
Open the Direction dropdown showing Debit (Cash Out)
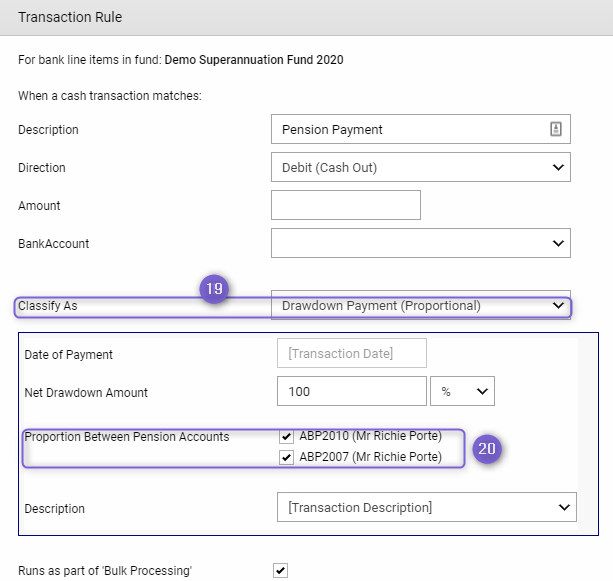pyautogui.click(x=421, y=167)
